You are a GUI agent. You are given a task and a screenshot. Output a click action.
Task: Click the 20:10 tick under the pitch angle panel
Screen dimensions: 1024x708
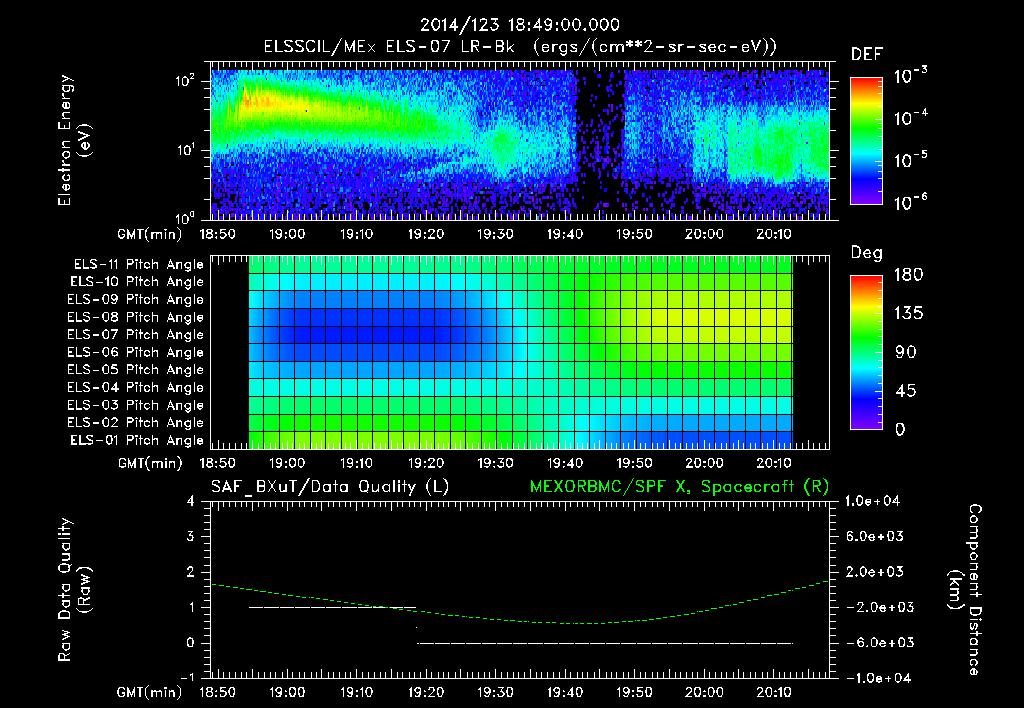tap(773, 464)
